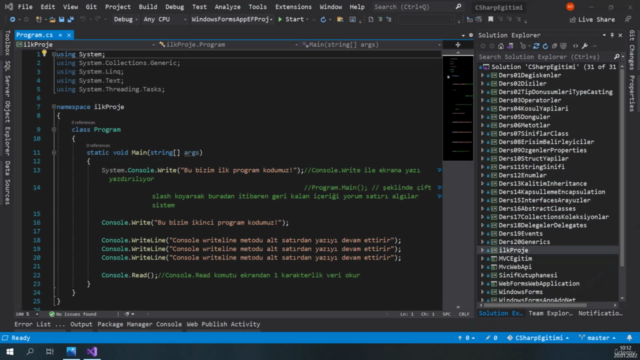
Task: Select Ders17CollectionsKoleksiyonlar project
Action: pos(553,217)
